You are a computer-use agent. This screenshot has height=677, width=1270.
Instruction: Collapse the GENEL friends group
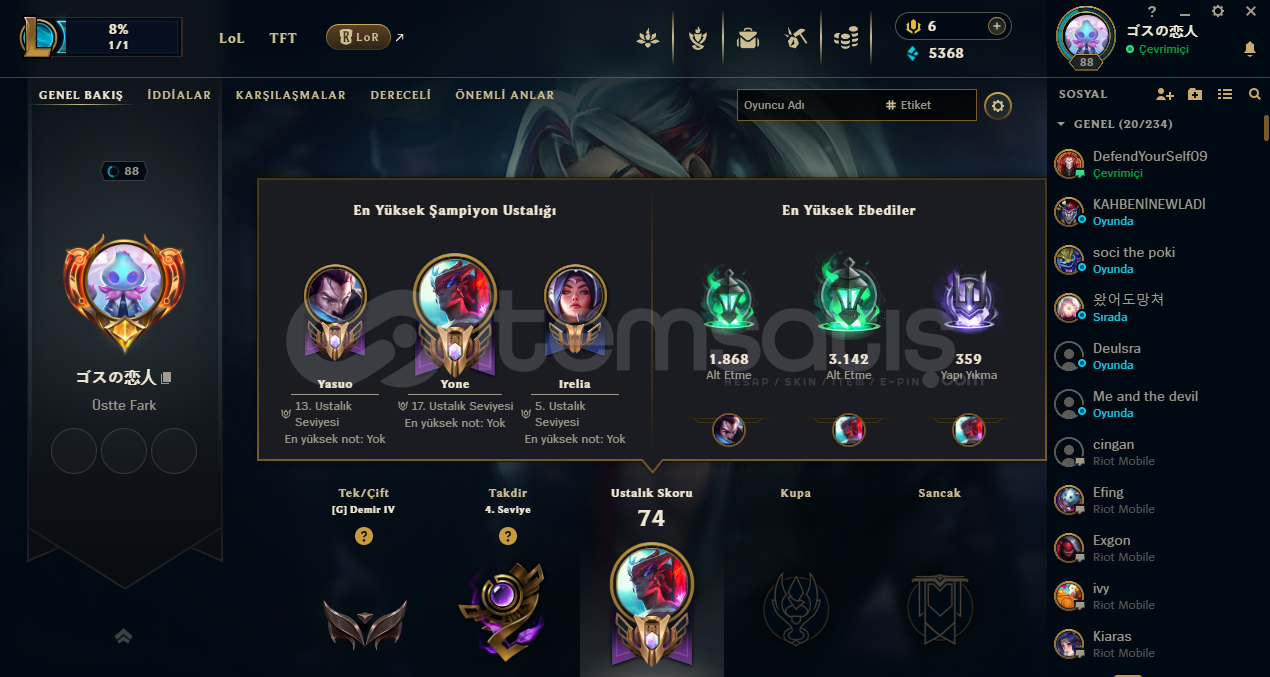1061,124
